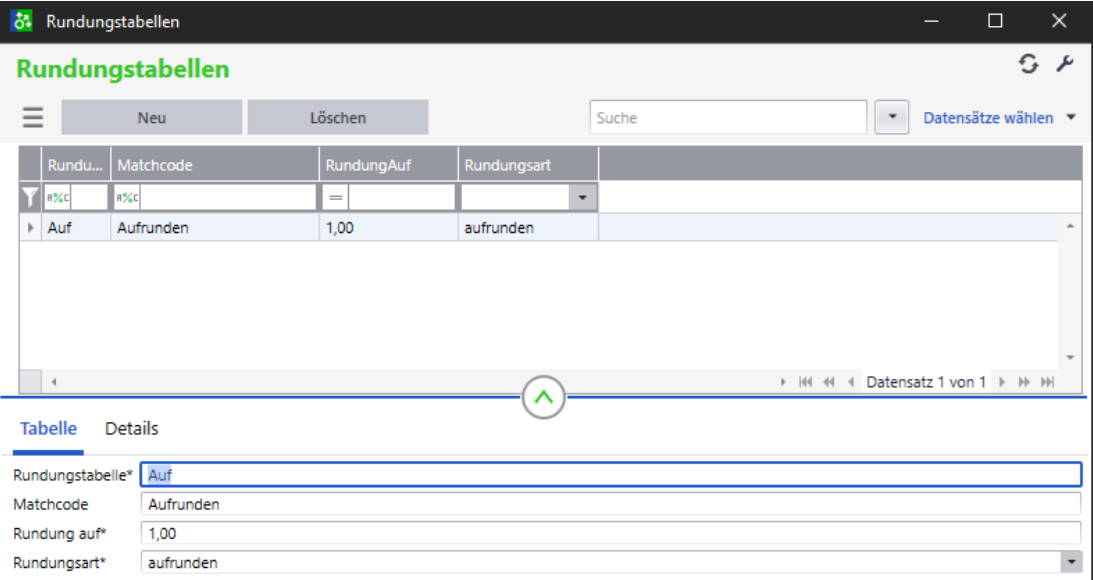Click the filter funnel icon in grid
This screenshot has width=1093, height=580.
coord(30,197)
